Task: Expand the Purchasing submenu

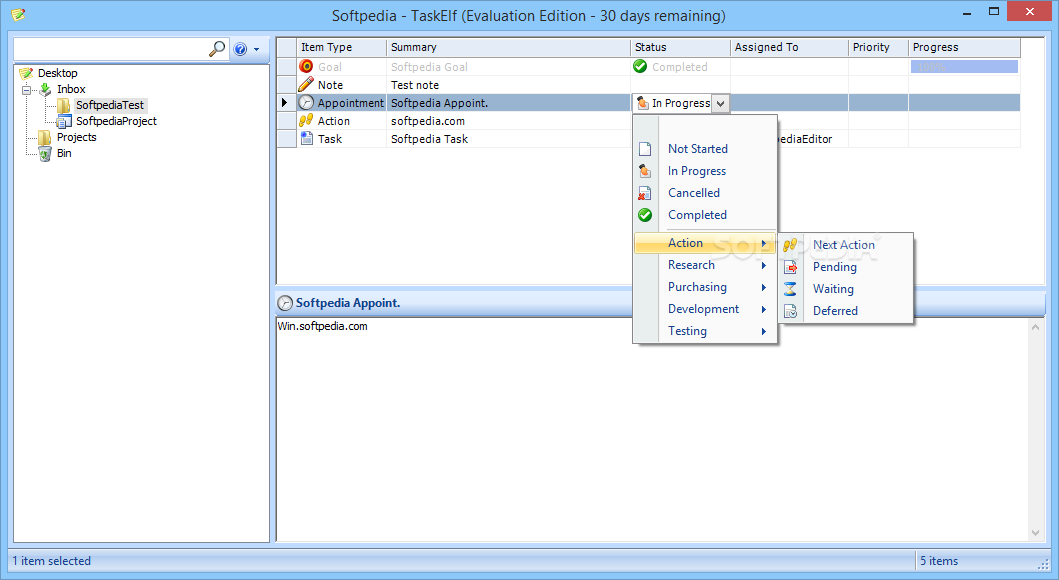Action: click(x=705, y=287)
